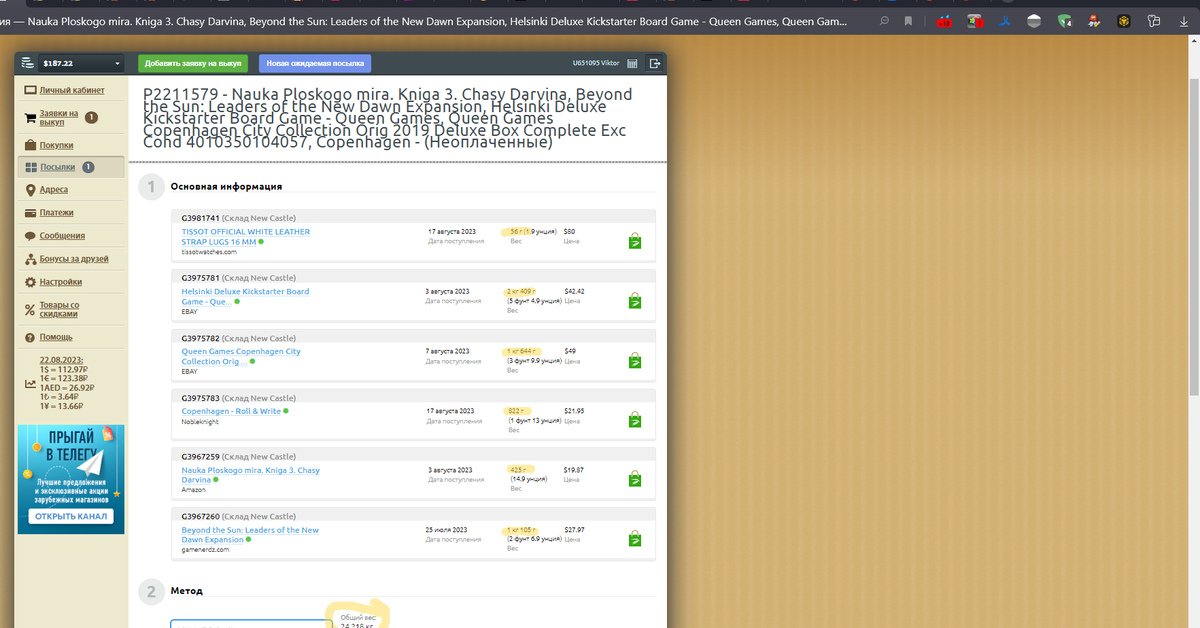The image size is (1200, 628).
Task: Open the green bag icon for Nauka Ploskogo mira row
Action: (634, 479)
